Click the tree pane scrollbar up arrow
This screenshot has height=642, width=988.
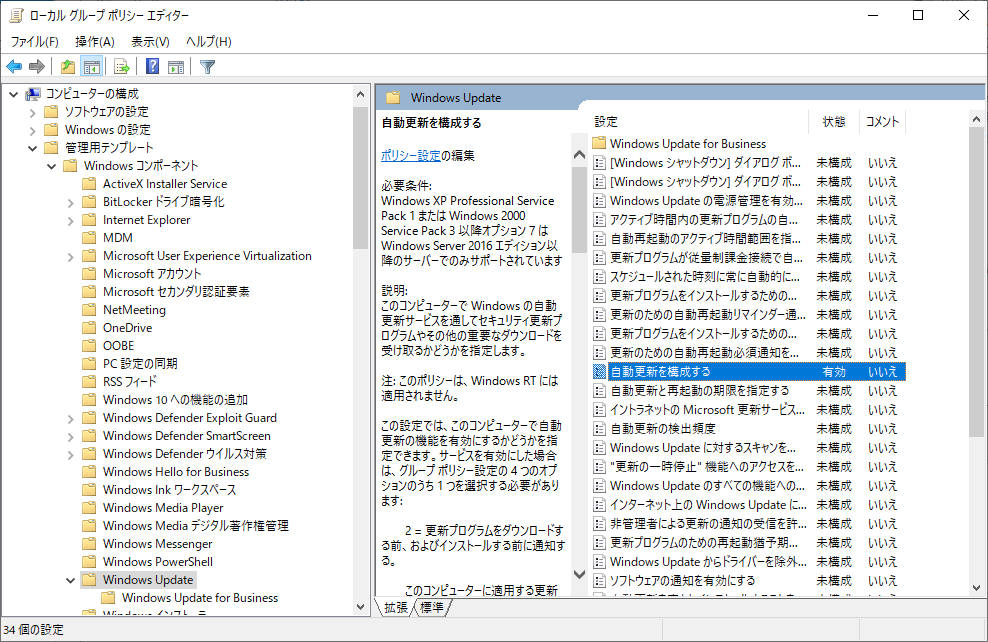tap(360, 95)
